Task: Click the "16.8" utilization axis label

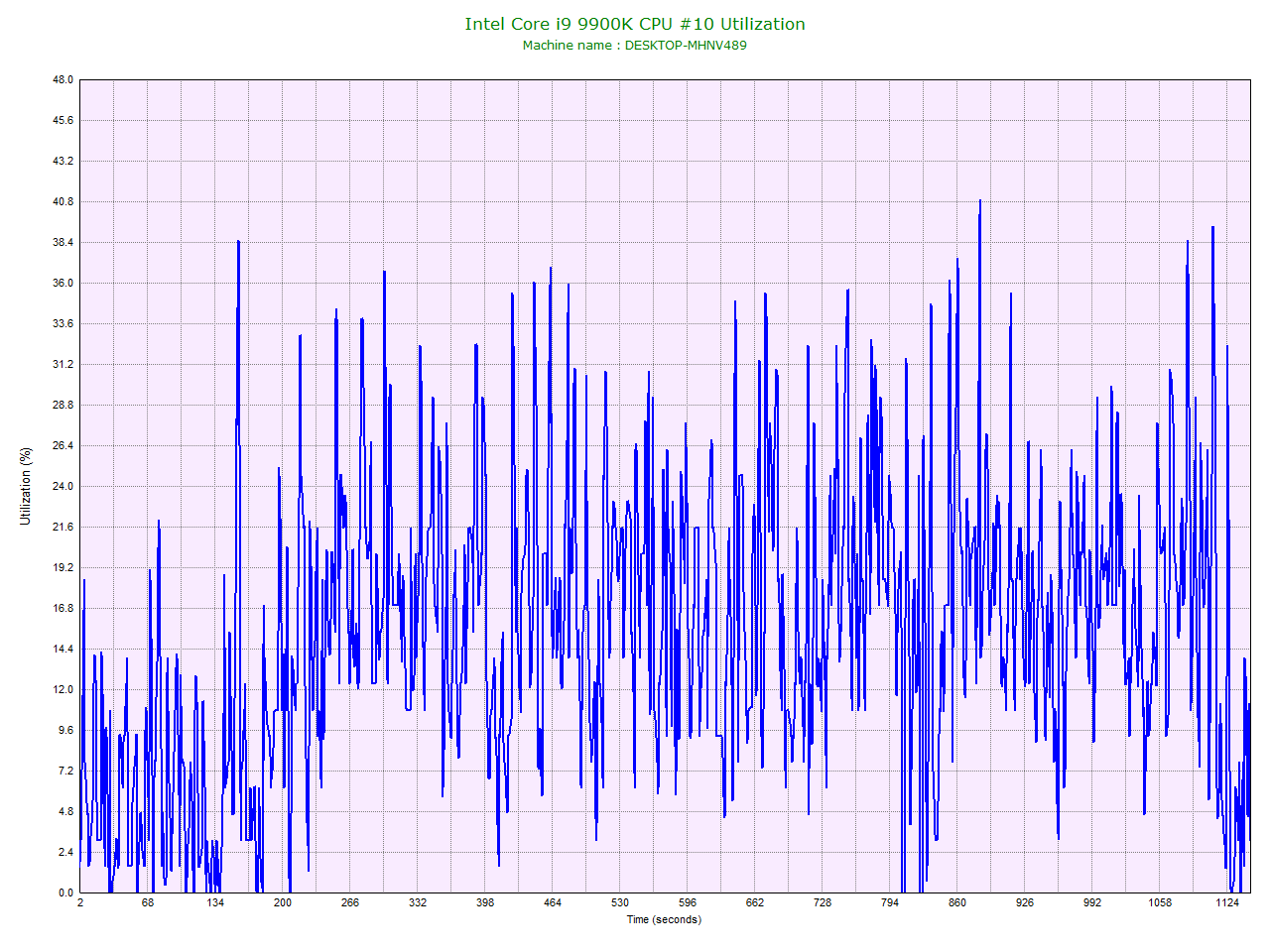Action: click(63, 608)
